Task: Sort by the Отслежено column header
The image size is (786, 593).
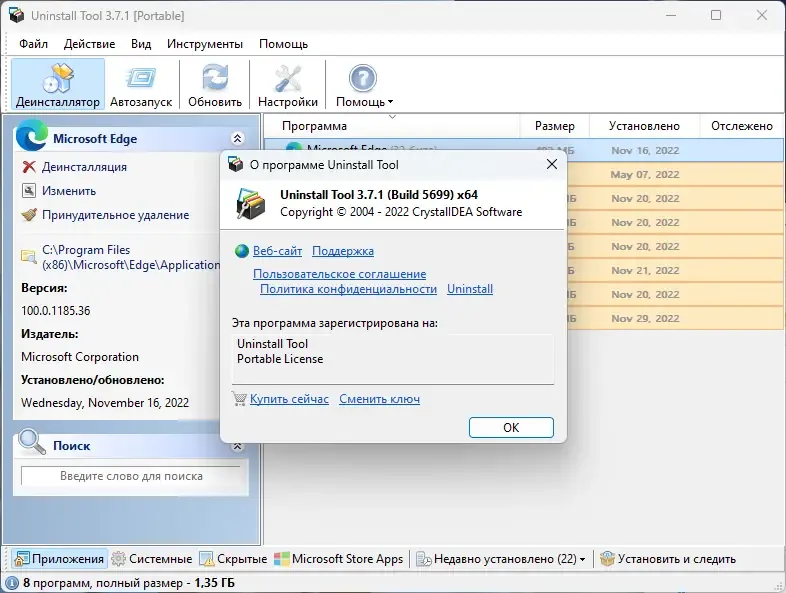Action: coord(742,126)
